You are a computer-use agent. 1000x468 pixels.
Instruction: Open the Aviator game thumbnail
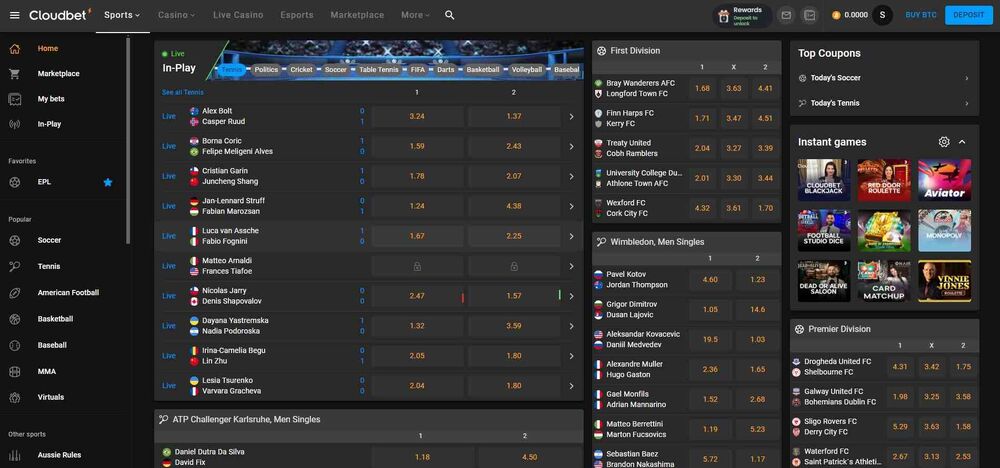944,179
